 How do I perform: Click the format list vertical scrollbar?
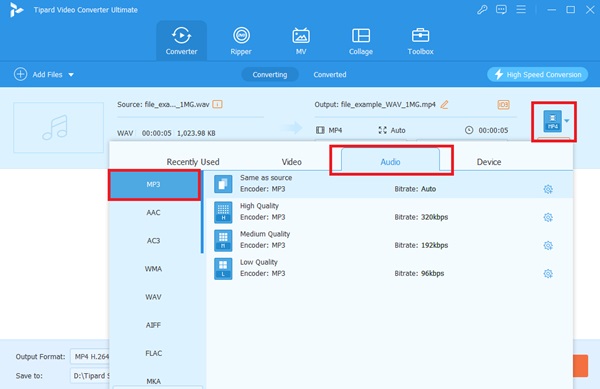pos(202,212)
